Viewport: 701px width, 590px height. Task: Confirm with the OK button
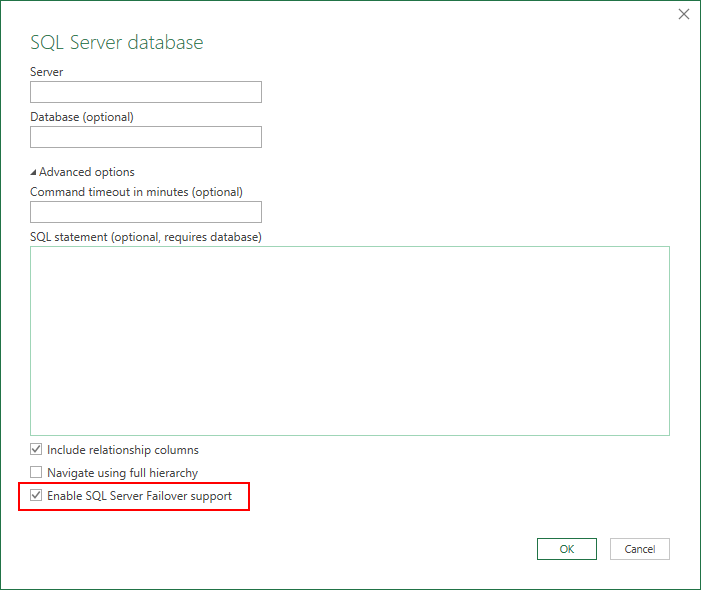(x=566, y=549)
